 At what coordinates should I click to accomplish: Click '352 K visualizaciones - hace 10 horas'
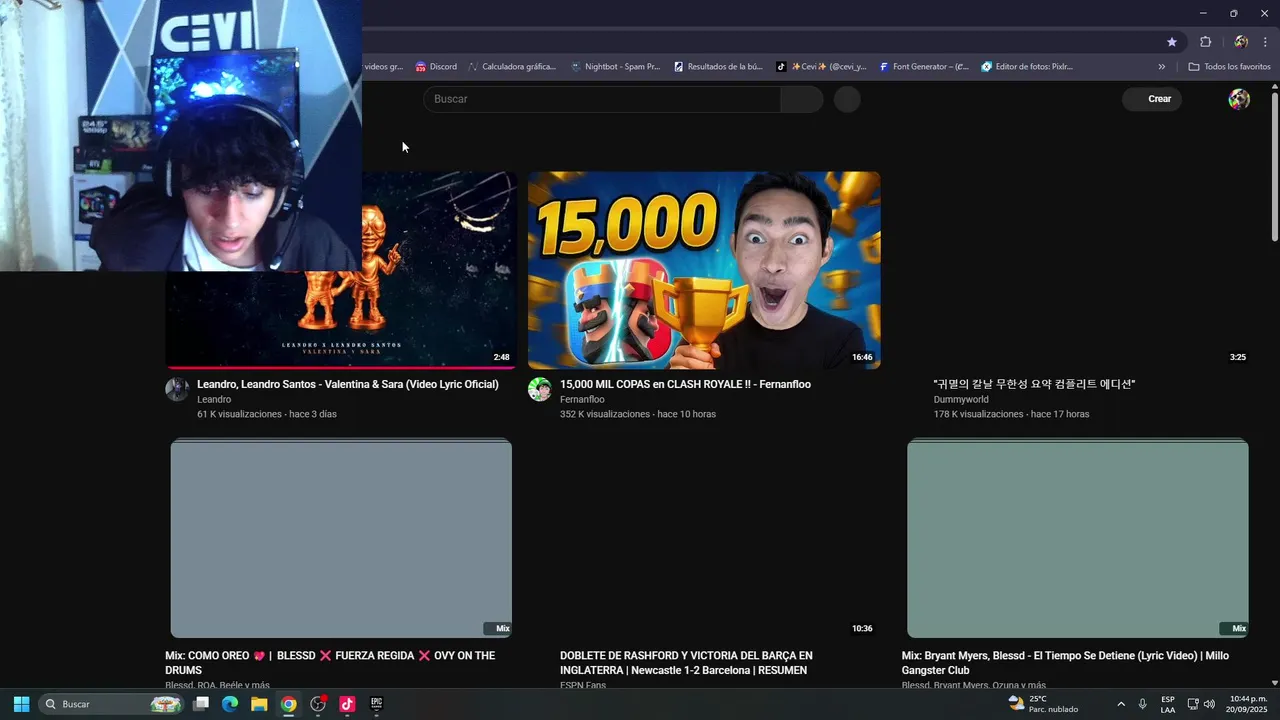638,414
